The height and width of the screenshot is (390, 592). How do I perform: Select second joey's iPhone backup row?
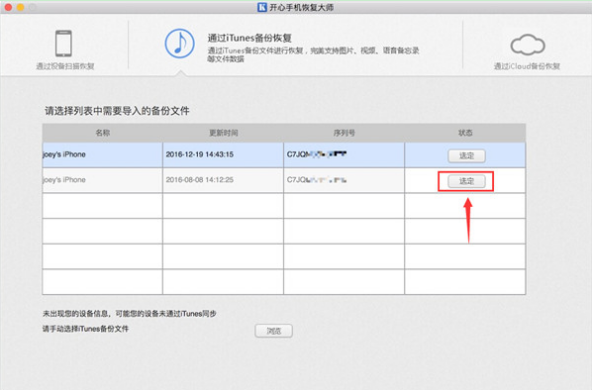(284, 180)
